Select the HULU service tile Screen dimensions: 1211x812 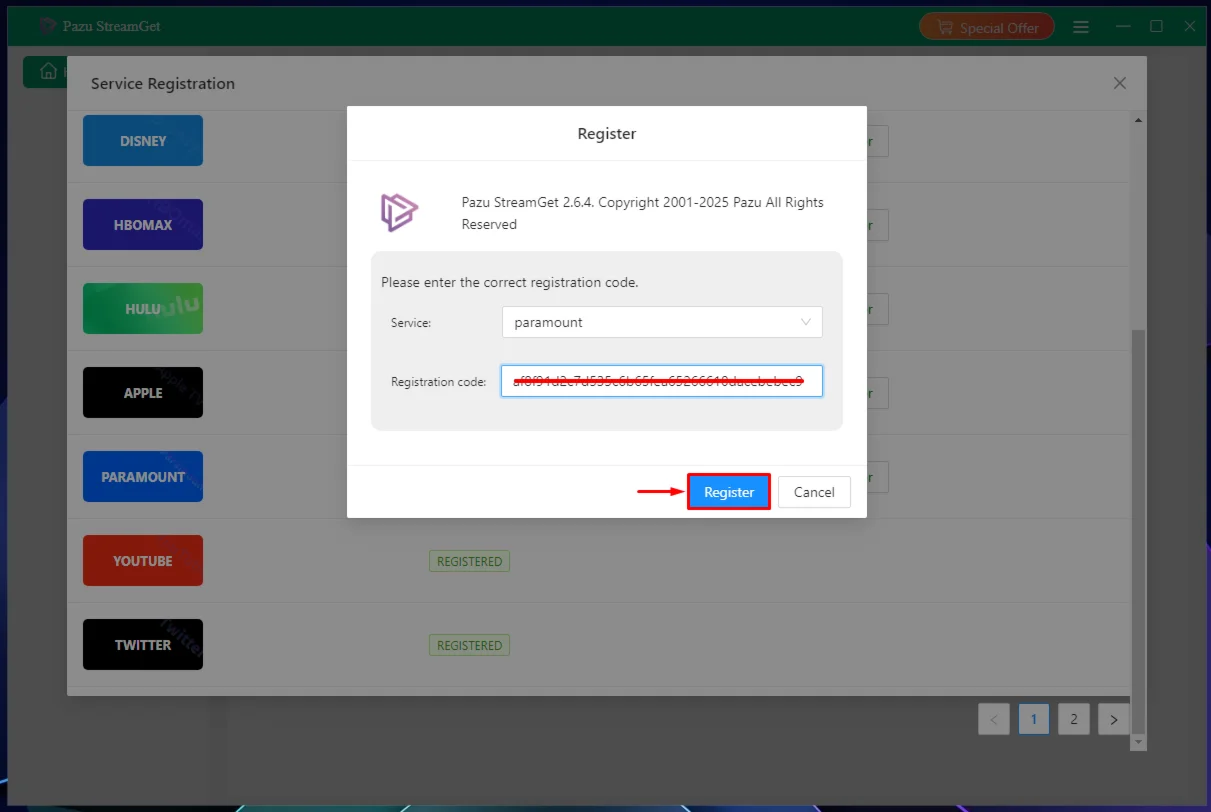click(143, 309)
